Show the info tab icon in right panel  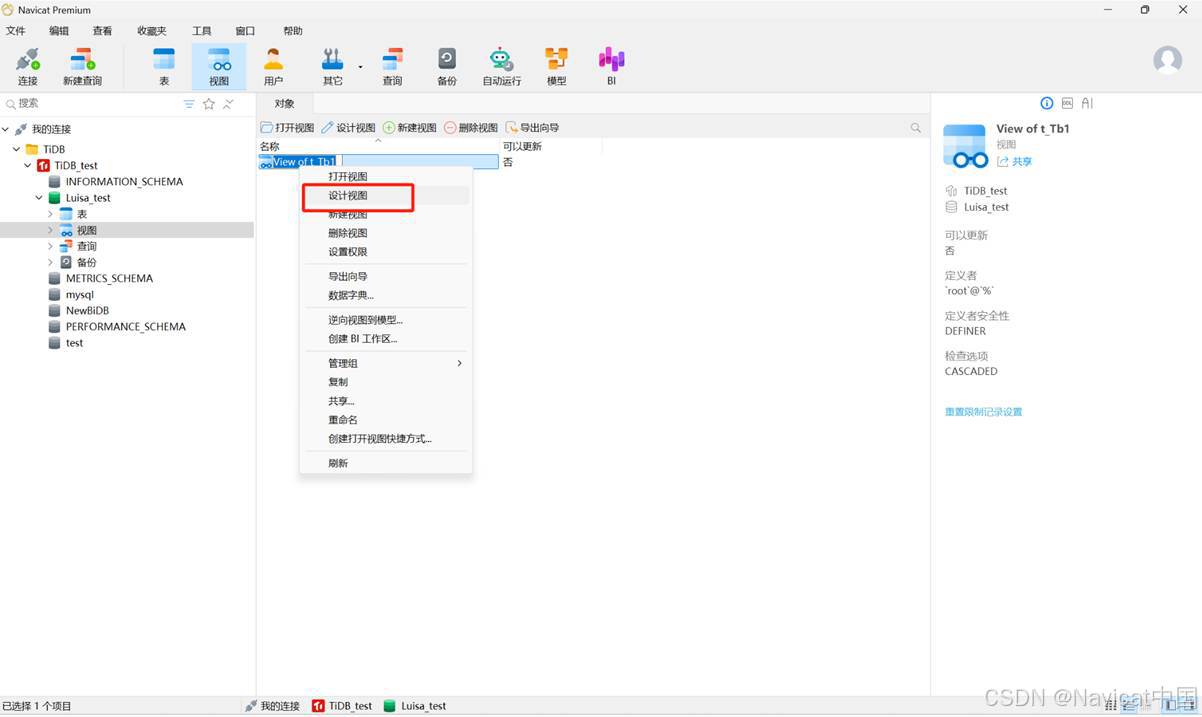[1047, 103]
